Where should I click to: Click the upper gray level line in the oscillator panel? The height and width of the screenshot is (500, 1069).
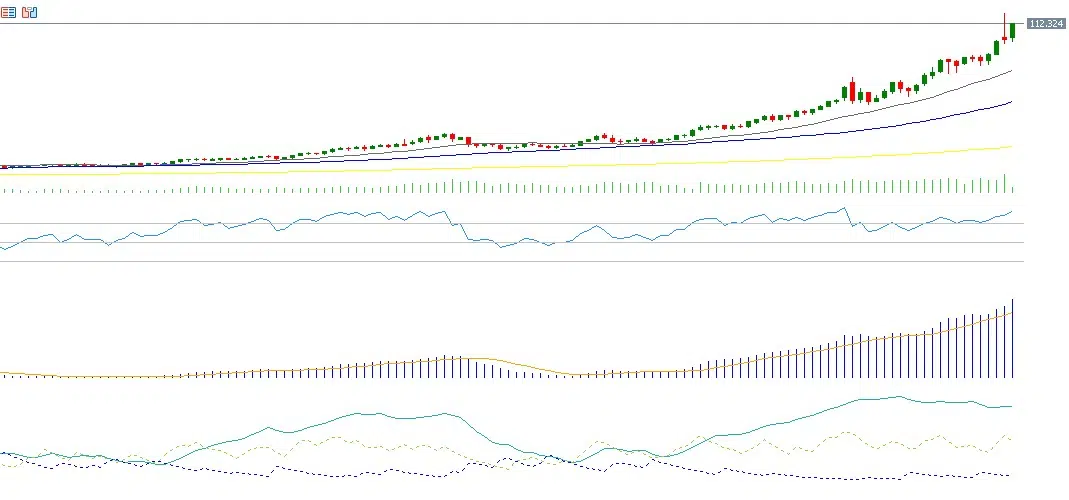500,223
